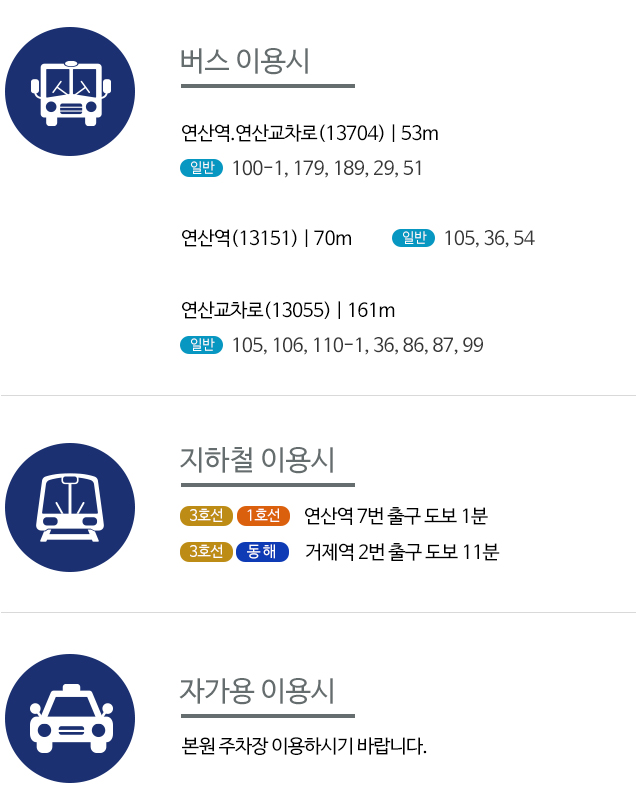This screenshot has height=810, width=636.
Task: Click 연산교차로(13055) 161m stop text
Action: coord(288,310)
